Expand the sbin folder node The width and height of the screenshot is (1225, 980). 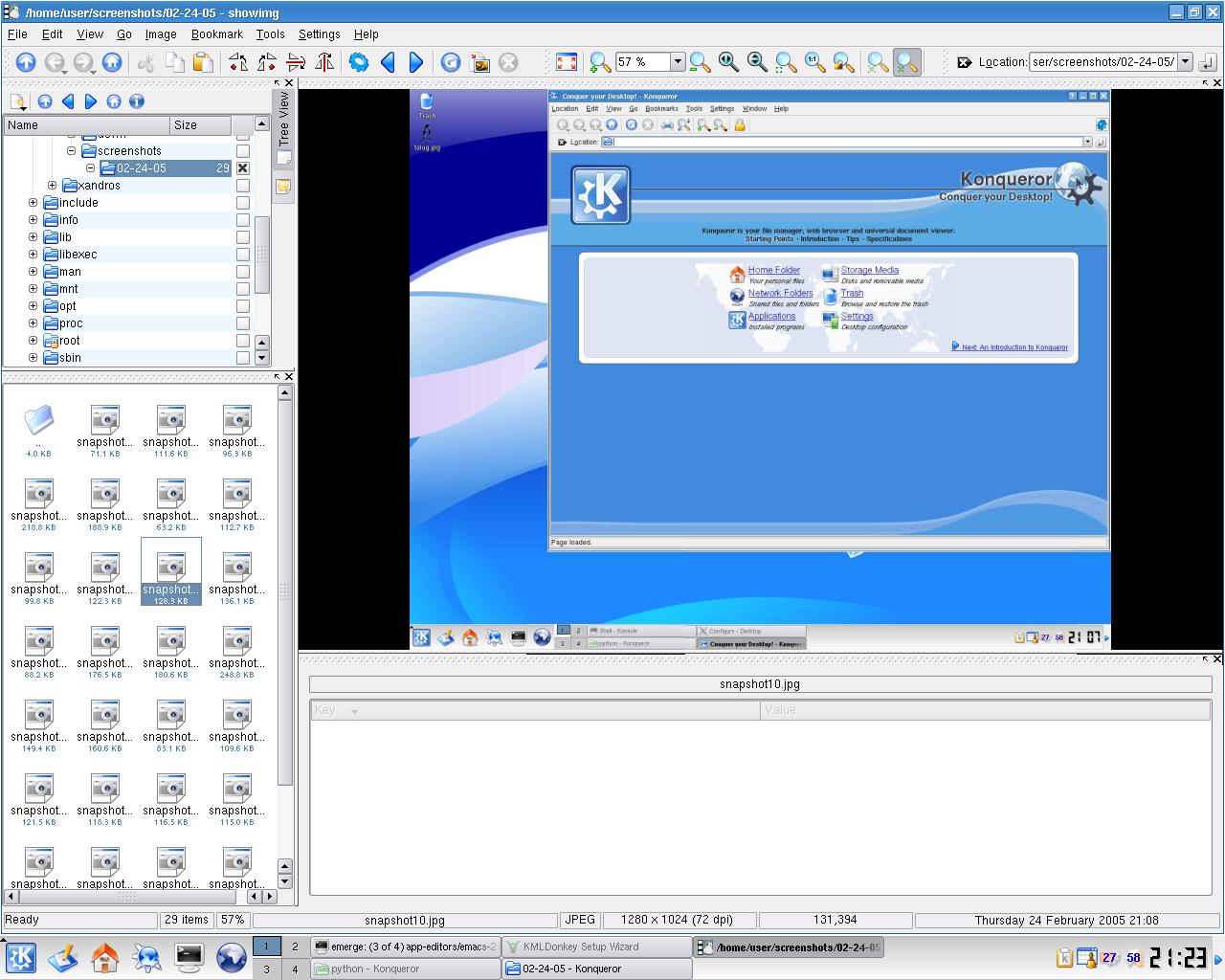33,358
